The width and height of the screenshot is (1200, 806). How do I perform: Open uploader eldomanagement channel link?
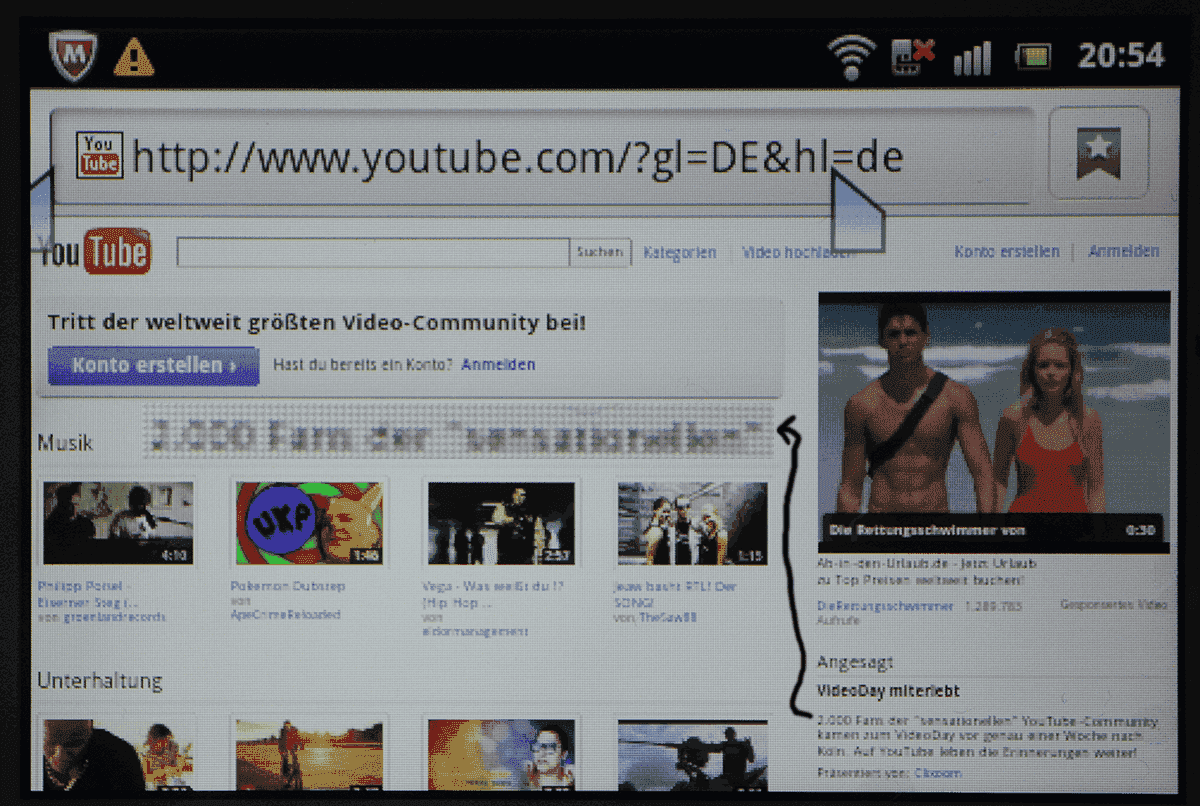475,632
